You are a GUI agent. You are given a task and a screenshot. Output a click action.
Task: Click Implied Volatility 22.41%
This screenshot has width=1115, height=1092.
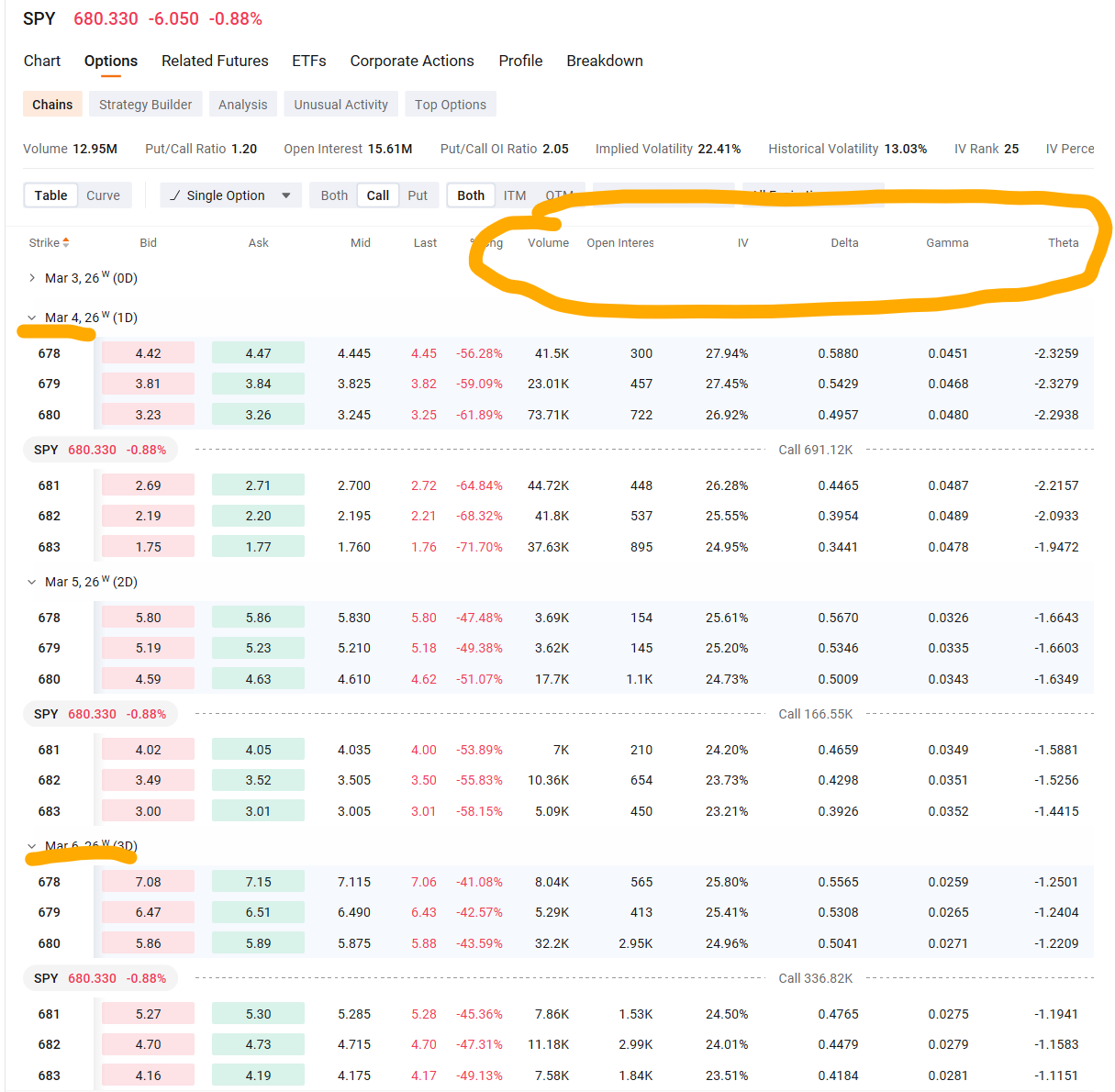point(668,149)
